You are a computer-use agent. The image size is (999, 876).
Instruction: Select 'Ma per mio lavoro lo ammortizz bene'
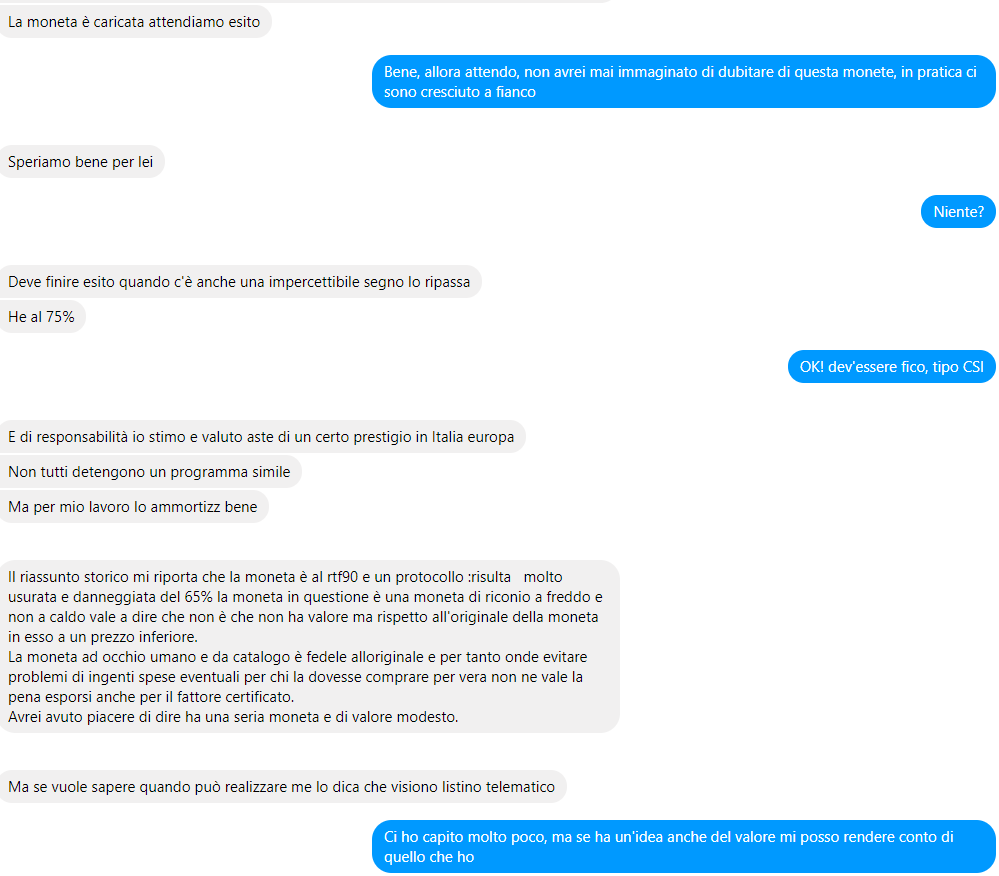133,507
